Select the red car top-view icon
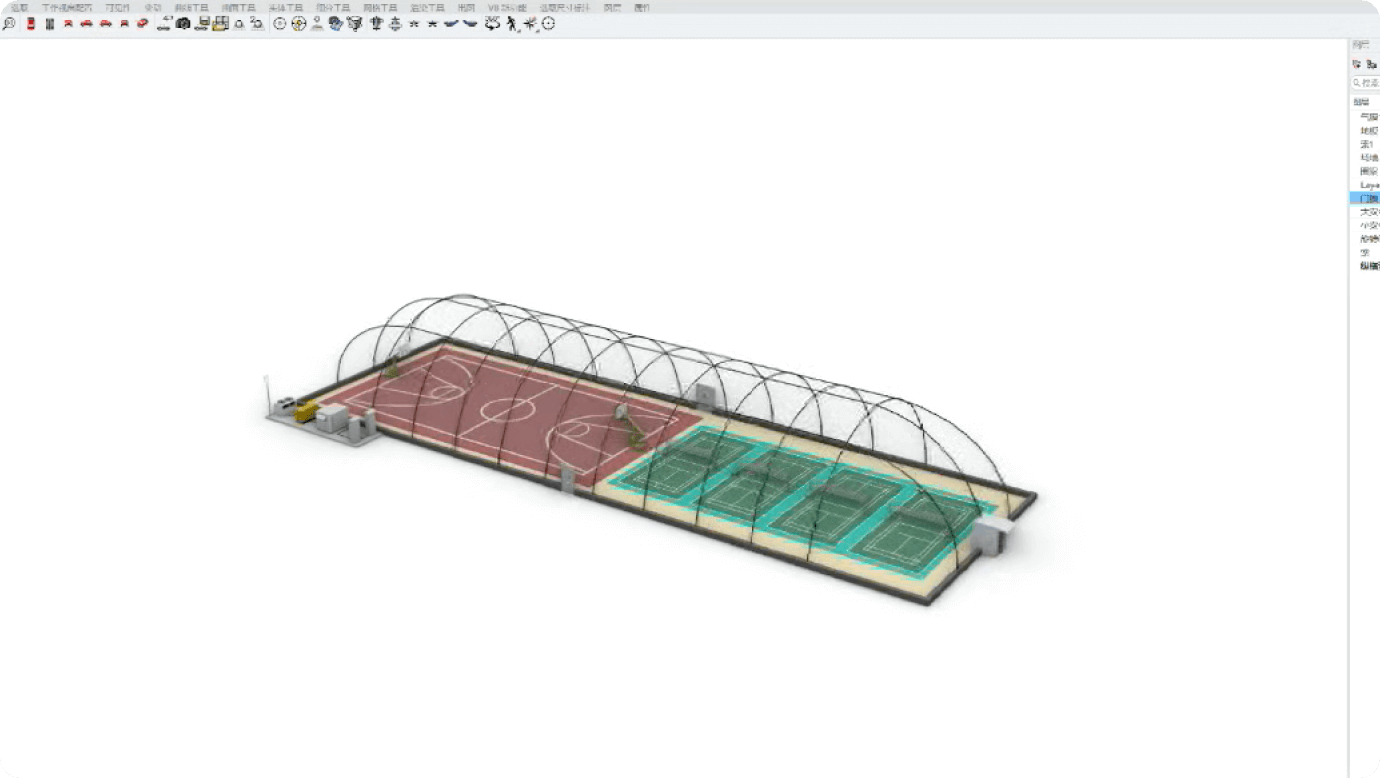 (31, 23)
